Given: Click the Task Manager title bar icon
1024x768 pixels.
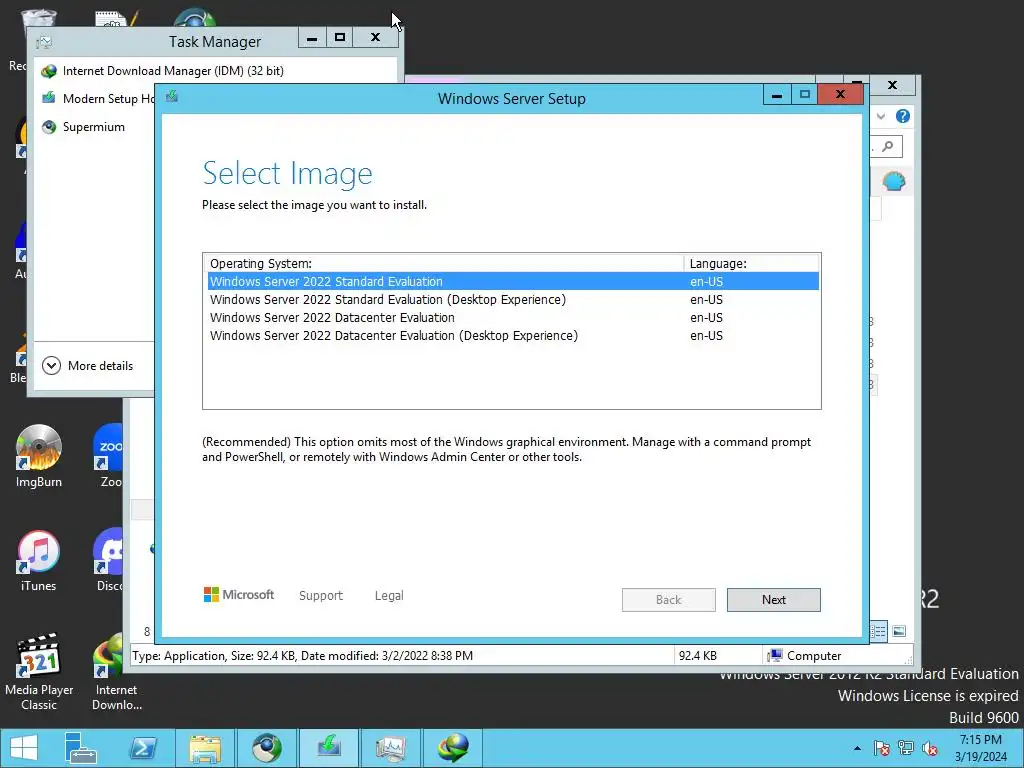Looking at the screenshot, I should tap(44, 42).
